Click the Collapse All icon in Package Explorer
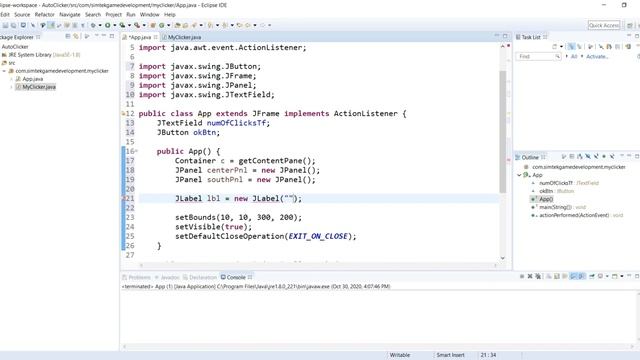This screenshot has height=360, width=640. pos(68,36)
